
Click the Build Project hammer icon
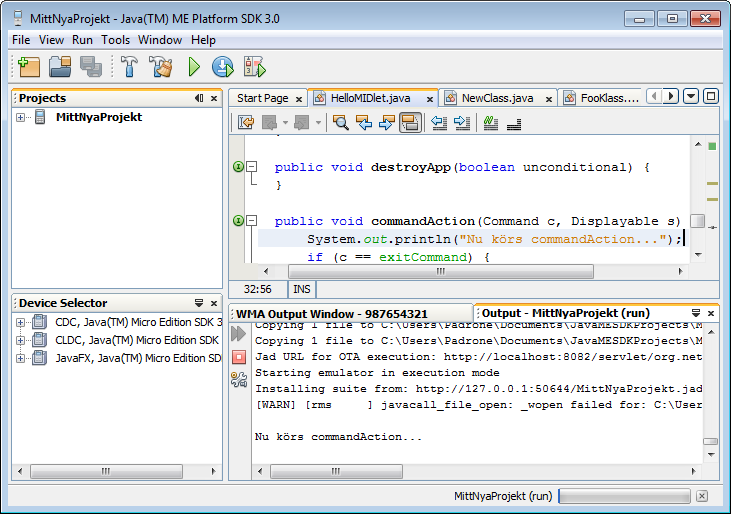click(129, 67)
